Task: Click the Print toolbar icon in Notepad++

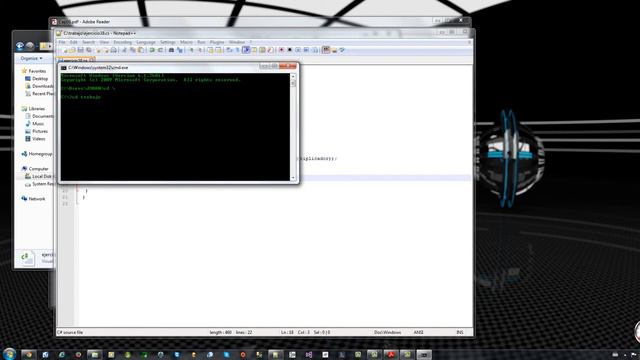Action: coord(113,50)
